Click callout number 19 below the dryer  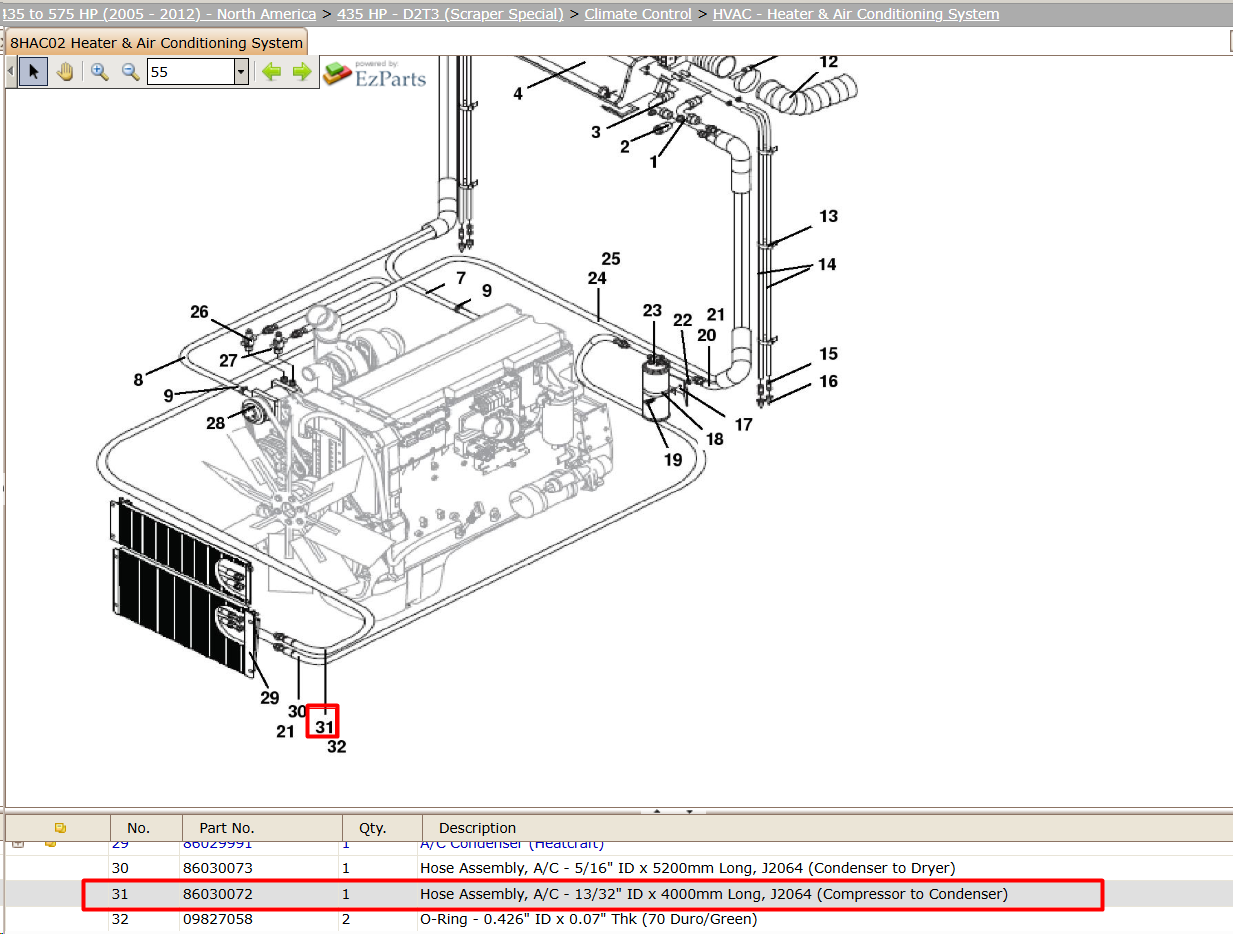(x=673, y=460)
